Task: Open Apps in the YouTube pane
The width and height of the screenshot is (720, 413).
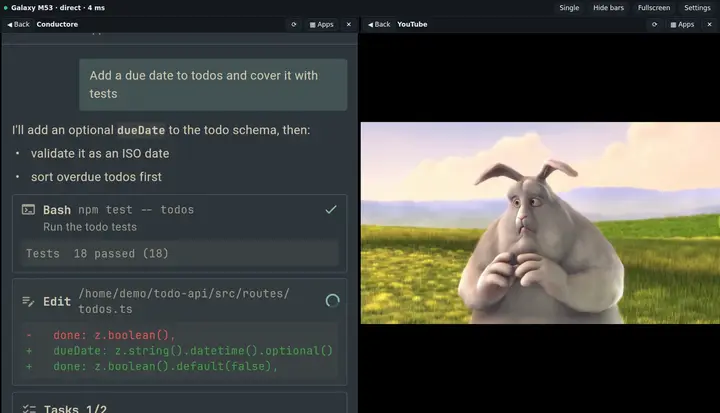Action: (x=682, y=24)
